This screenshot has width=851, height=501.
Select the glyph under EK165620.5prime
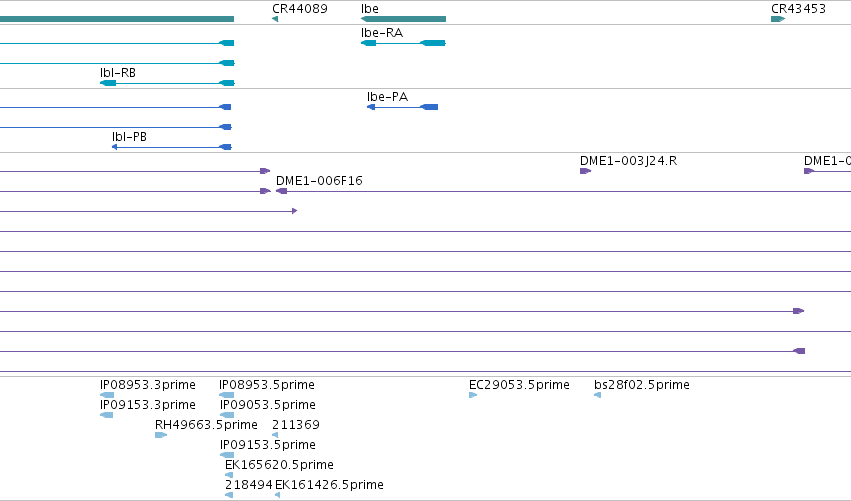229,475
